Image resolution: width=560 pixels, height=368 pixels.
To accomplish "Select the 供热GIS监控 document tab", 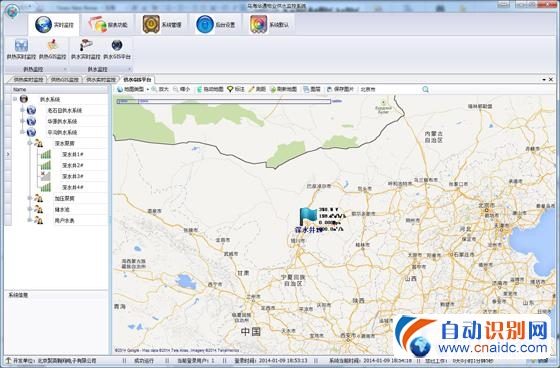I will coord(65,80).
